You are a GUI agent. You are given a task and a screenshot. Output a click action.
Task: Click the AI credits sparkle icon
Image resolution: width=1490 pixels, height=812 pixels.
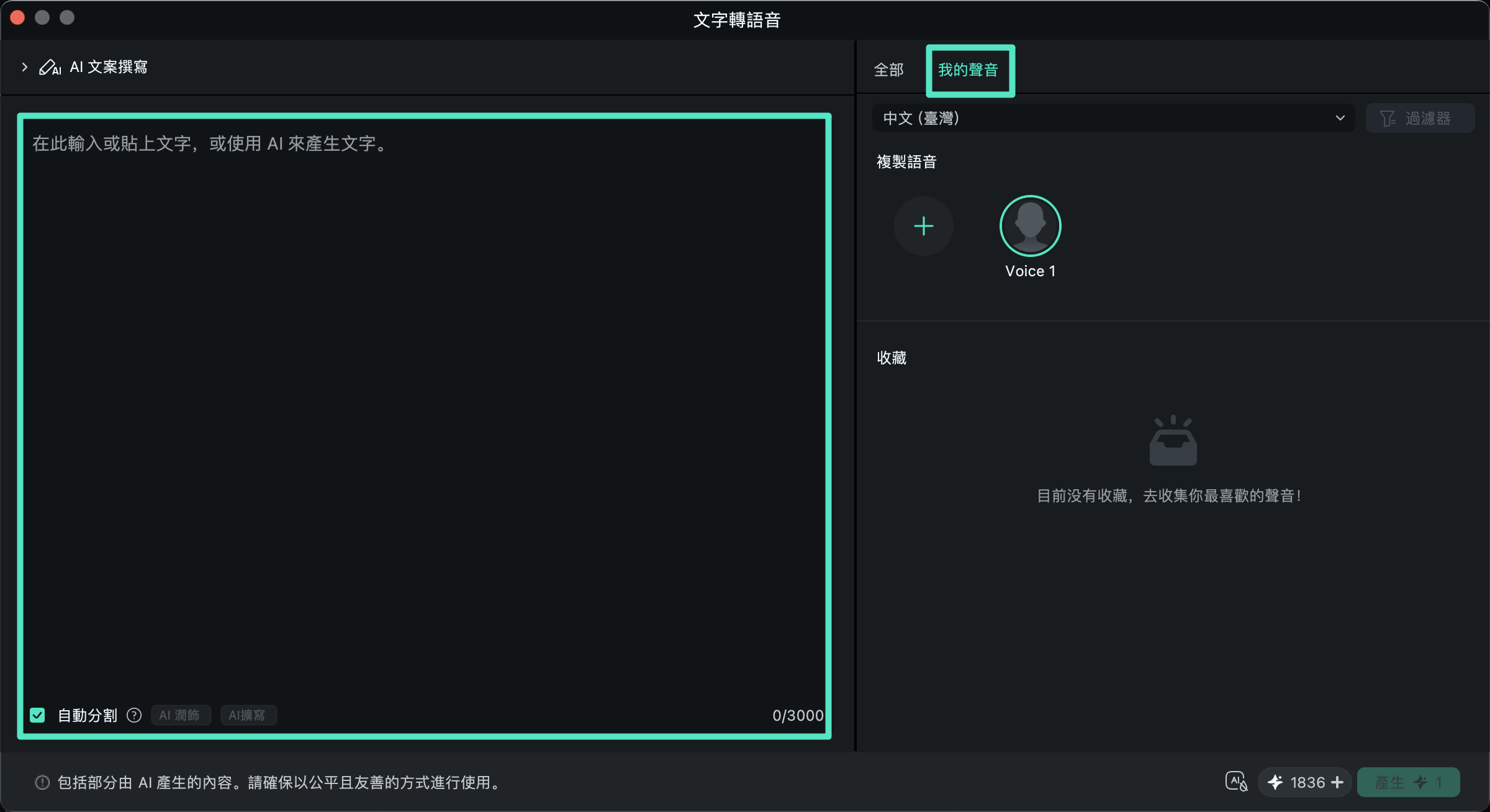[1275, 782]
